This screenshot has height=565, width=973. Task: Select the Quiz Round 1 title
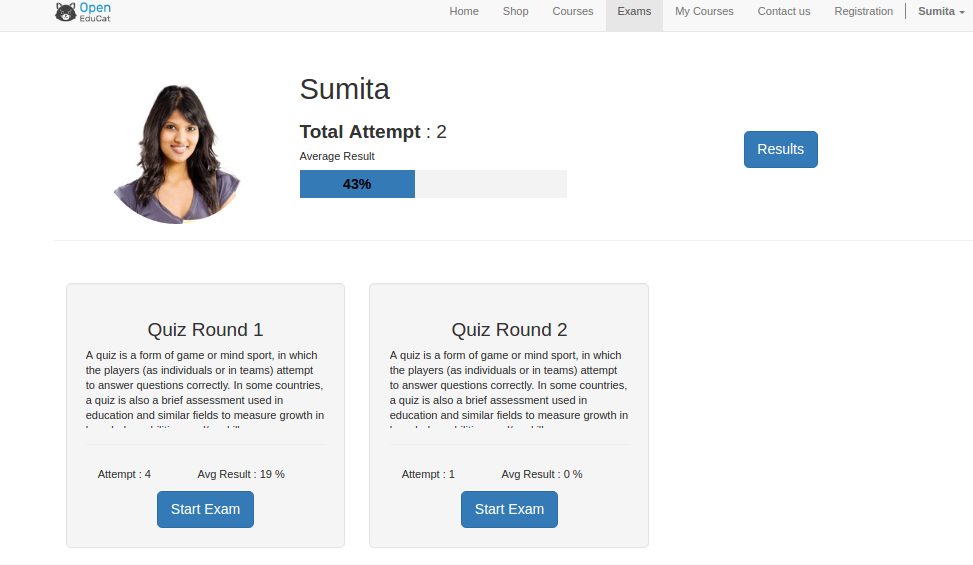205,329
